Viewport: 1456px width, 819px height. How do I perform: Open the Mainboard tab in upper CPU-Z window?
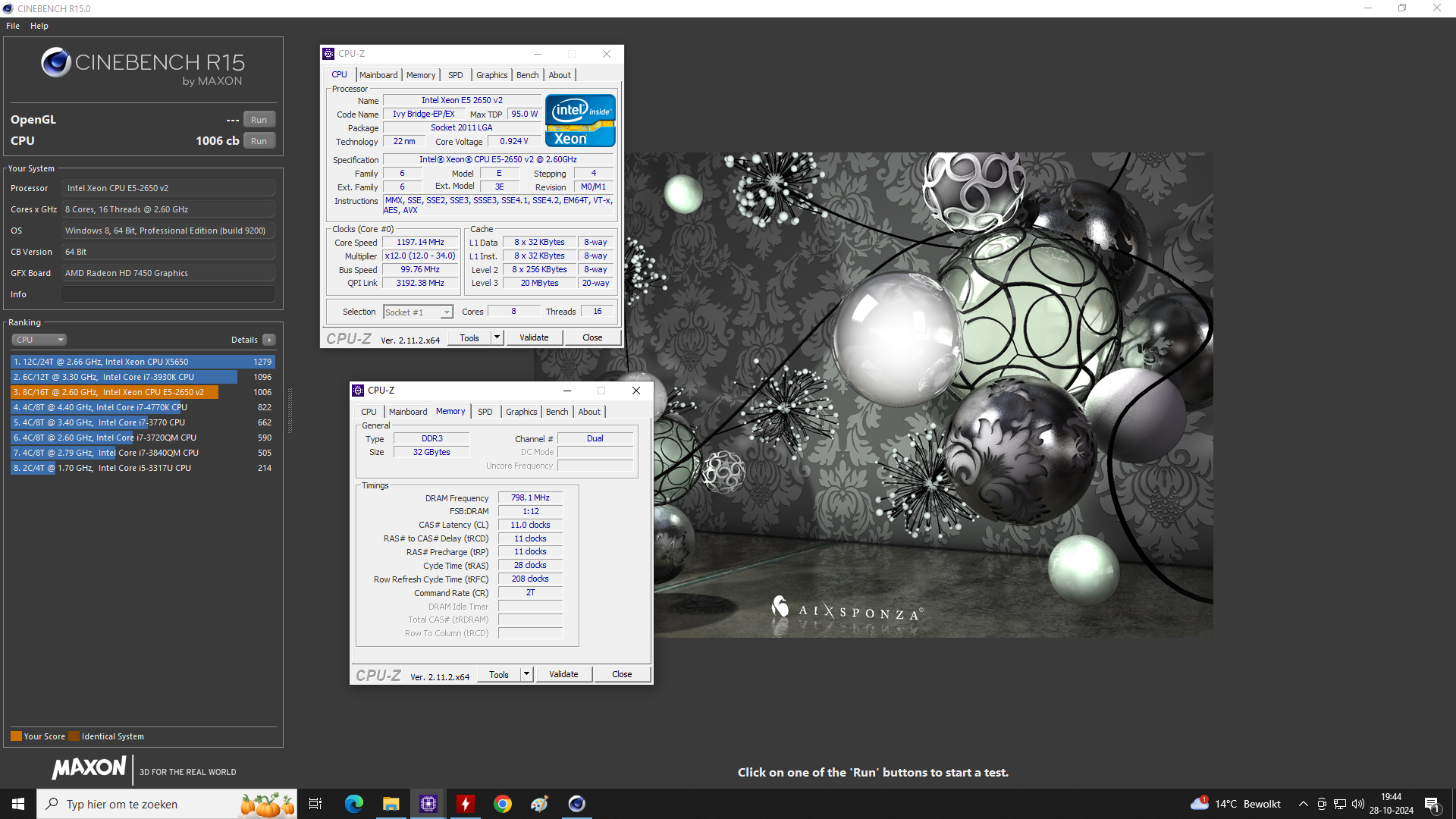tap(378, 75)
